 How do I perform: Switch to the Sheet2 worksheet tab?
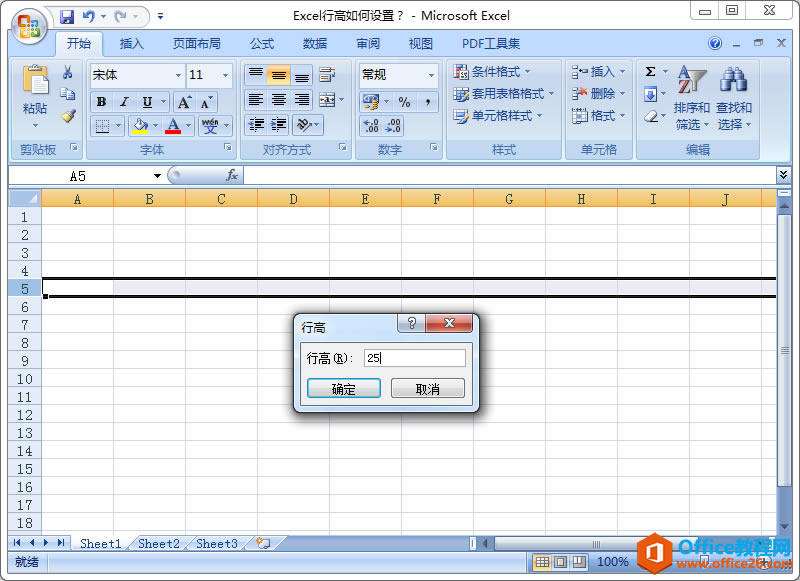pos(158,543)
